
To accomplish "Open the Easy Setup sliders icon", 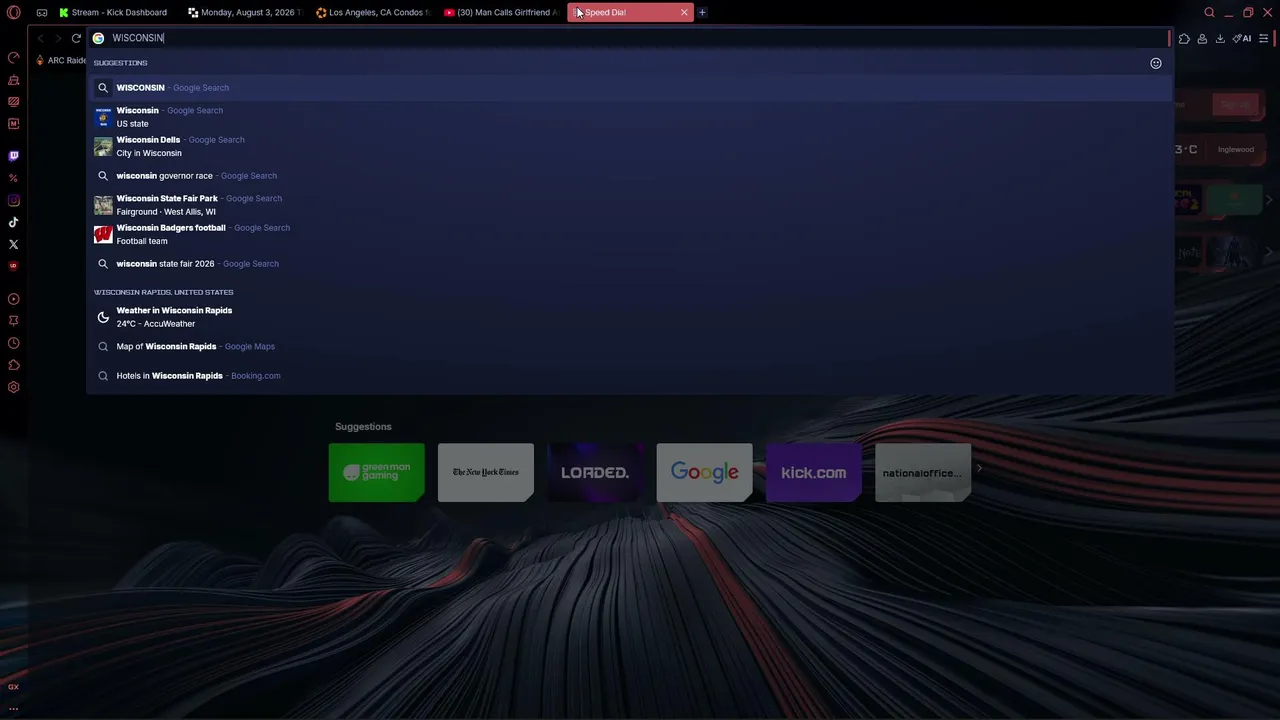I will [x=1264, y=39].
